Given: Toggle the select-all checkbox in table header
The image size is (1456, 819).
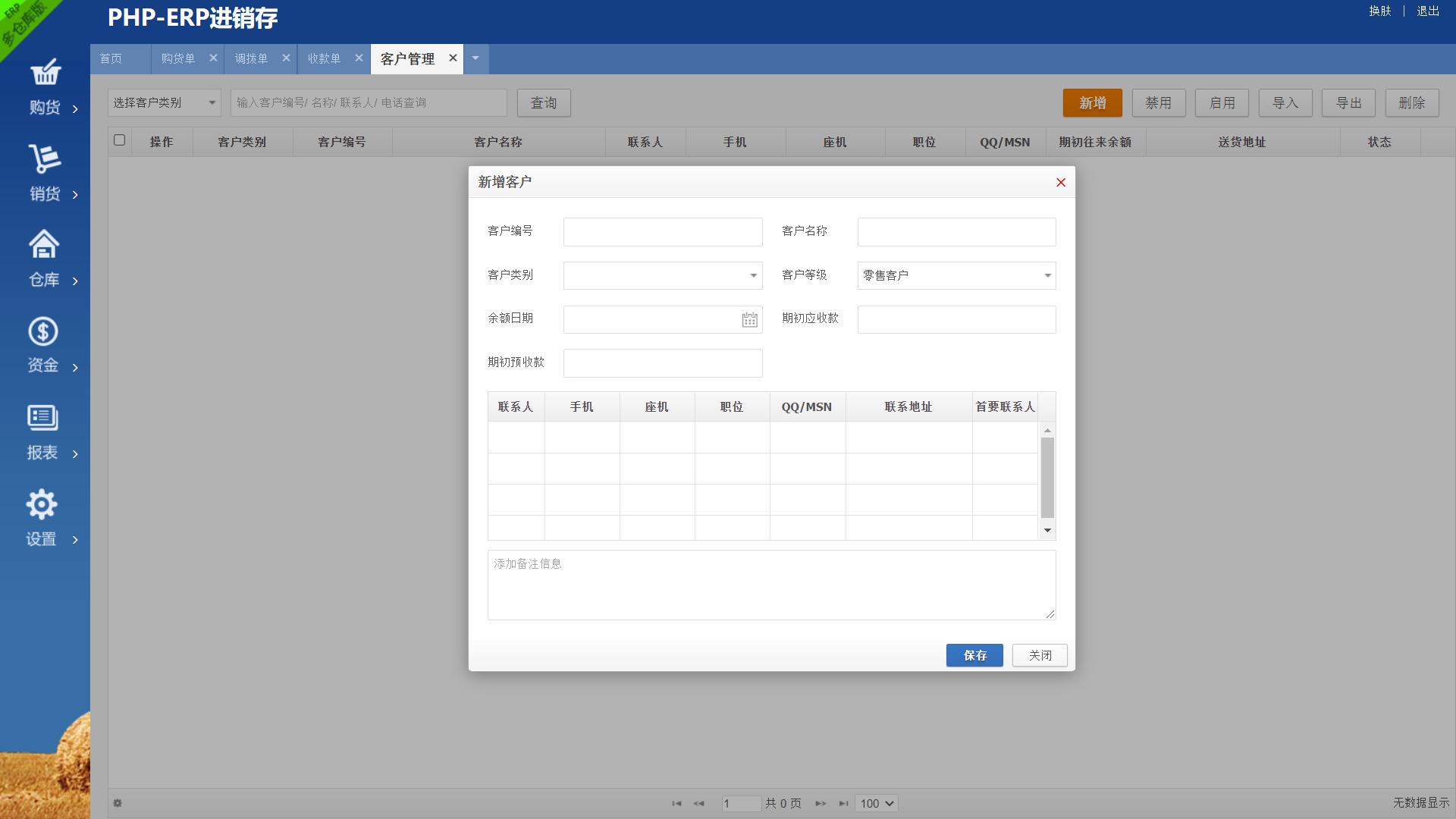Looking at the screenshot, I should point(119,141).
